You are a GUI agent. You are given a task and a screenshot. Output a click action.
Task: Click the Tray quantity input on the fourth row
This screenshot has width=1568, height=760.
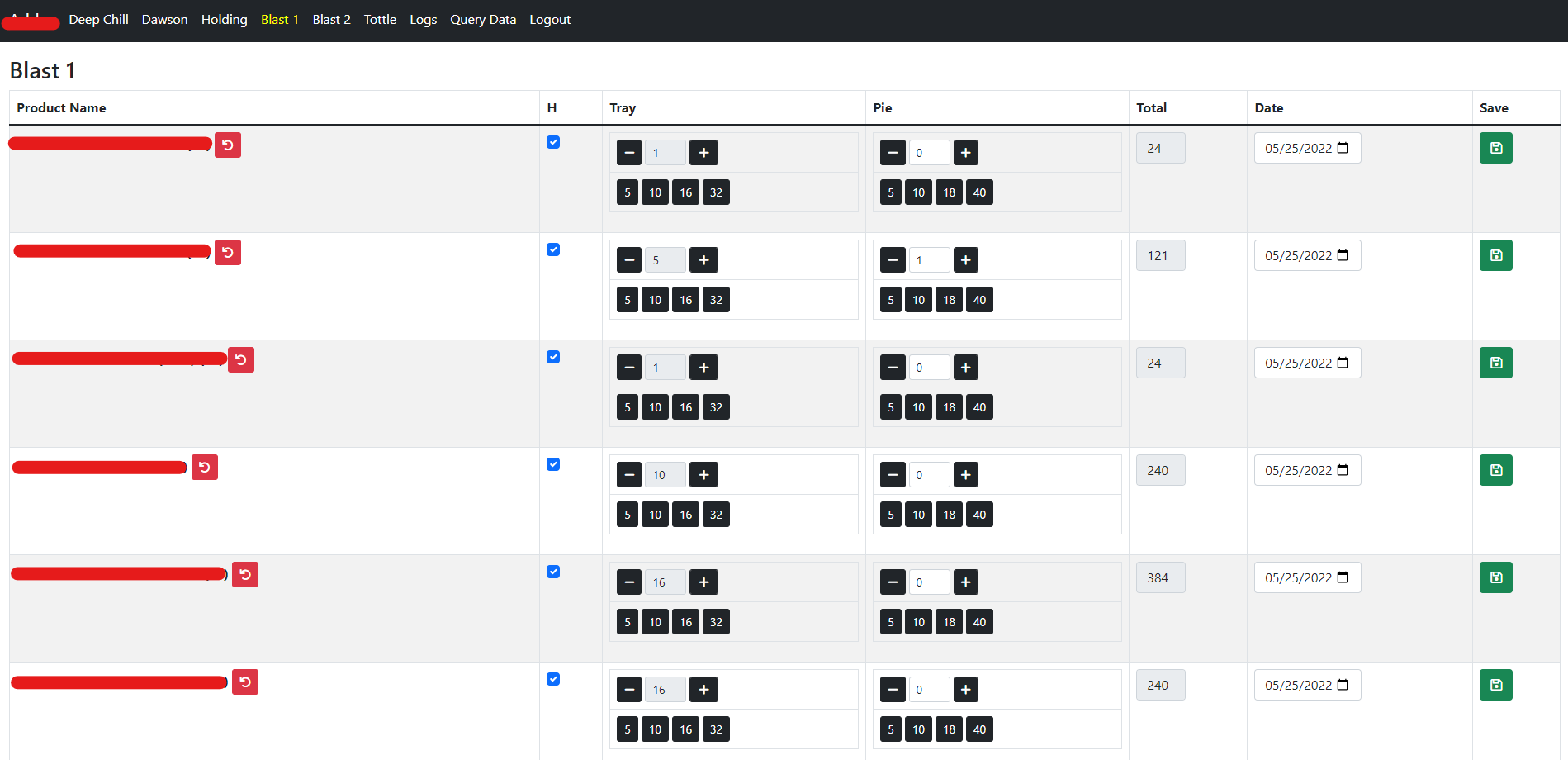tap(665, 474)
